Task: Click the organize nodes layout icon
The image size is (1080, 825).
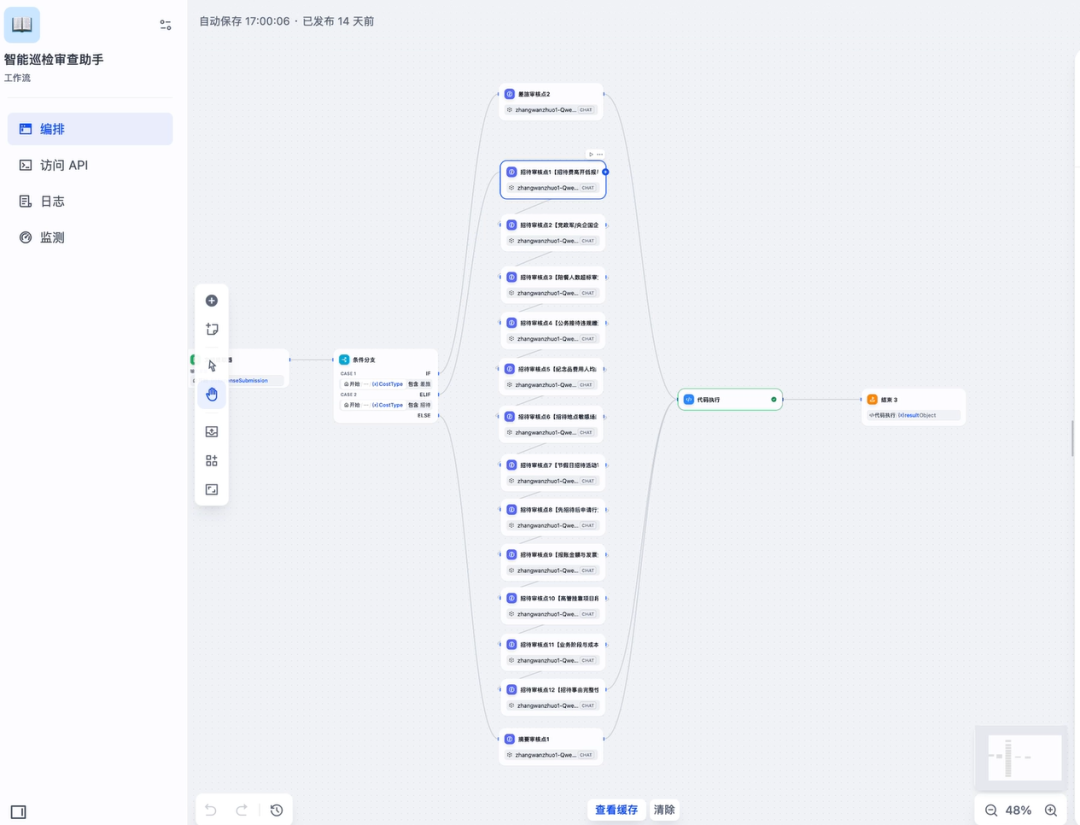Action: 211,461
